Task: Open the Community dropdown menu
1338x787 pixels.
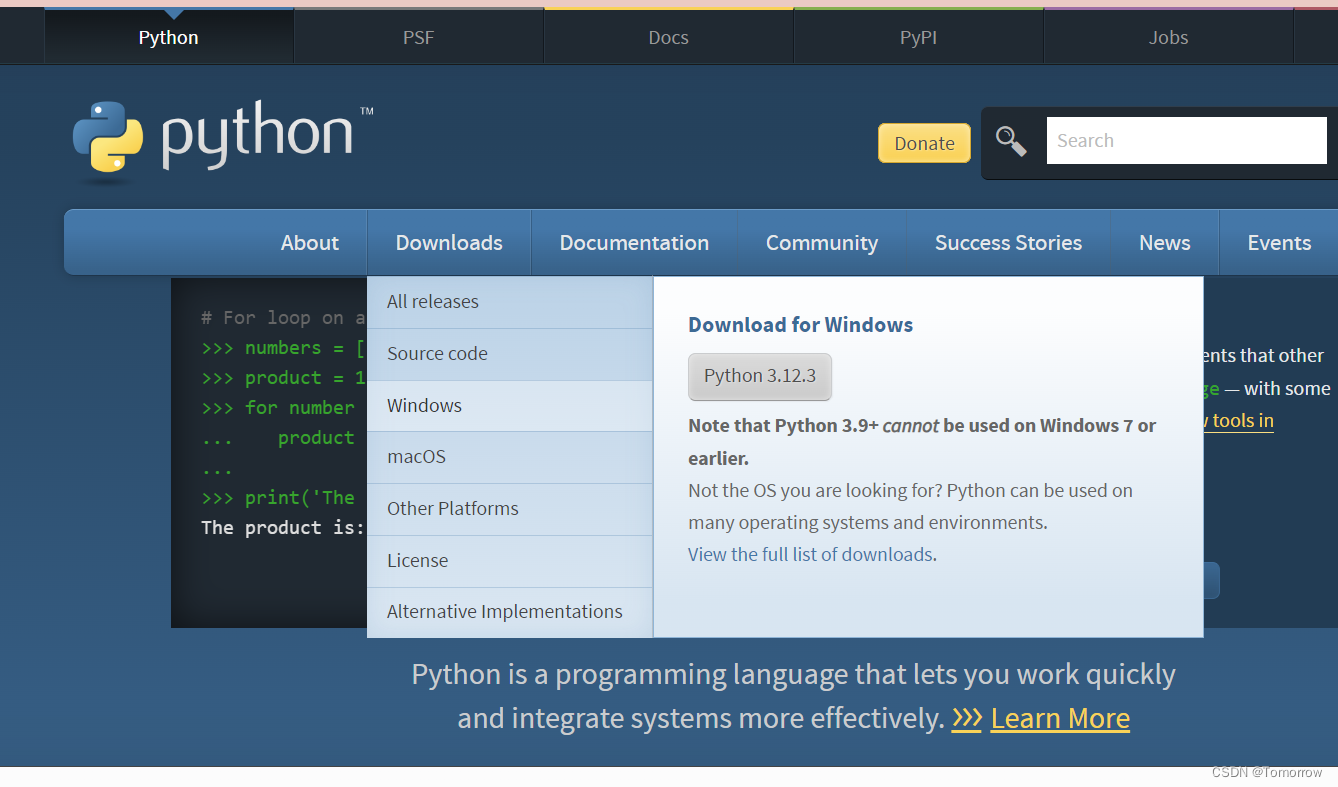Action: [821, 242]
